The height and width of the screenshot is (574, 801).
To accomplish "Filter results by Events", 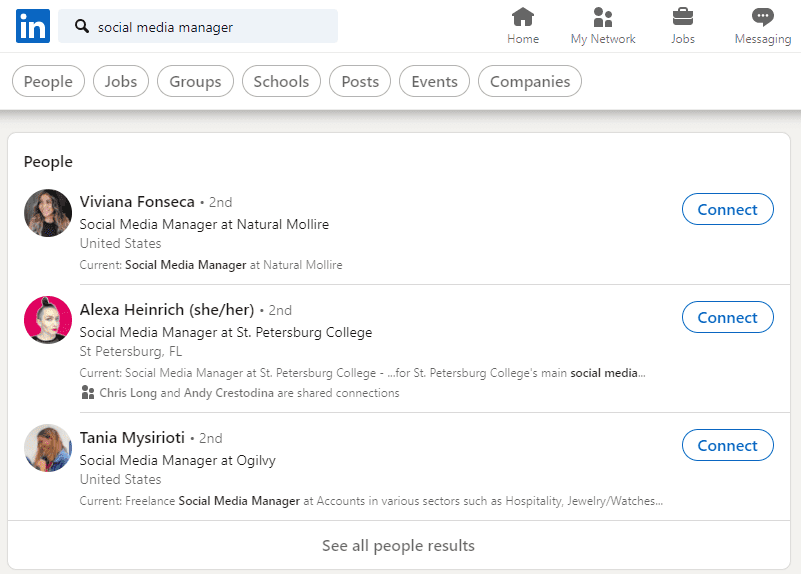I will [434, 81].
